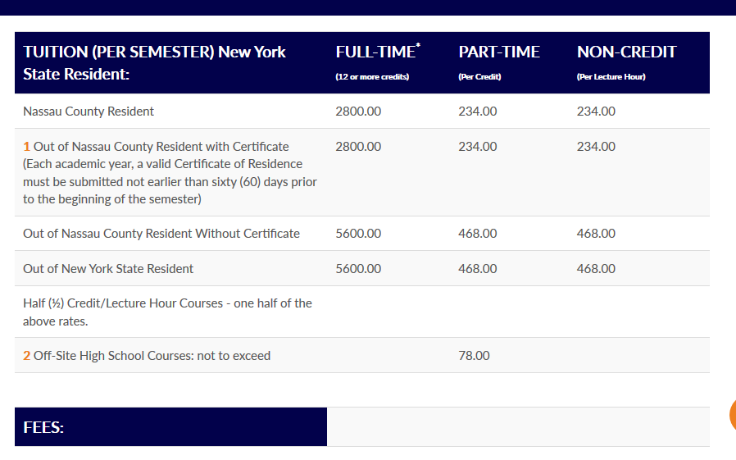736x460 pixels.
Task: Select the 78.00 Off-Site High School rate
Action: (474, 356)
